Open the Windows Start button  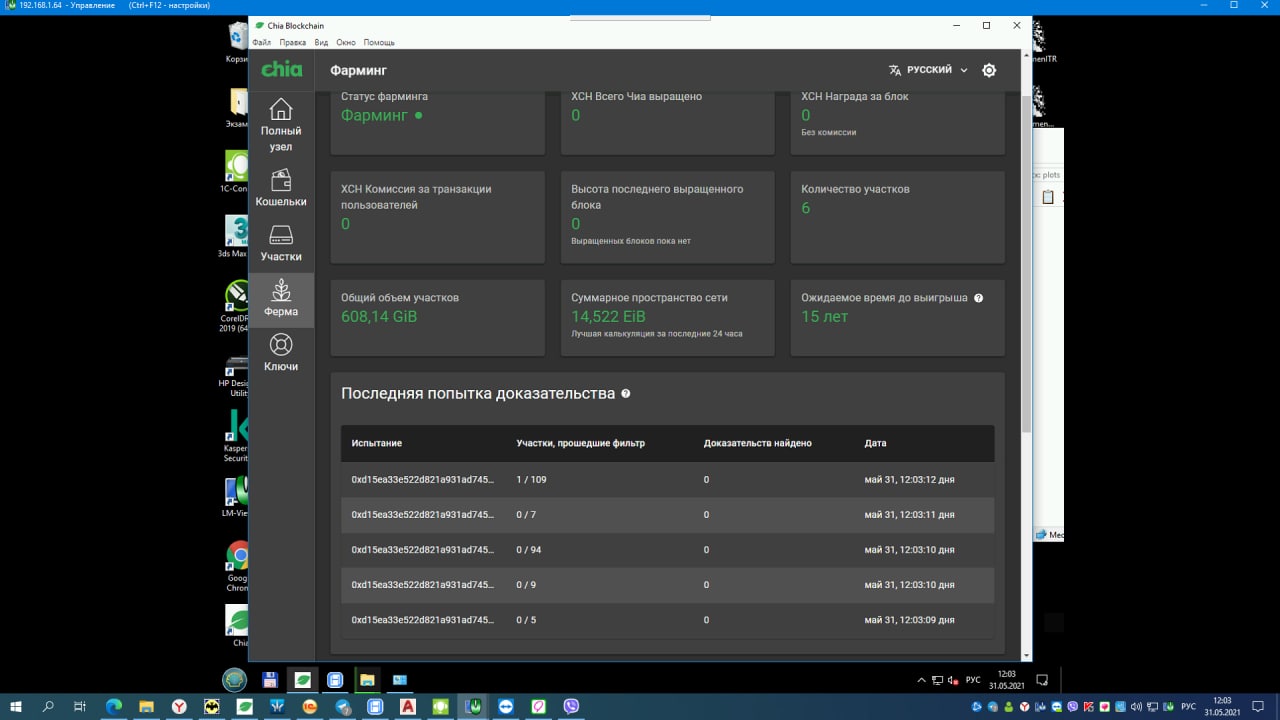pos(16,706)
